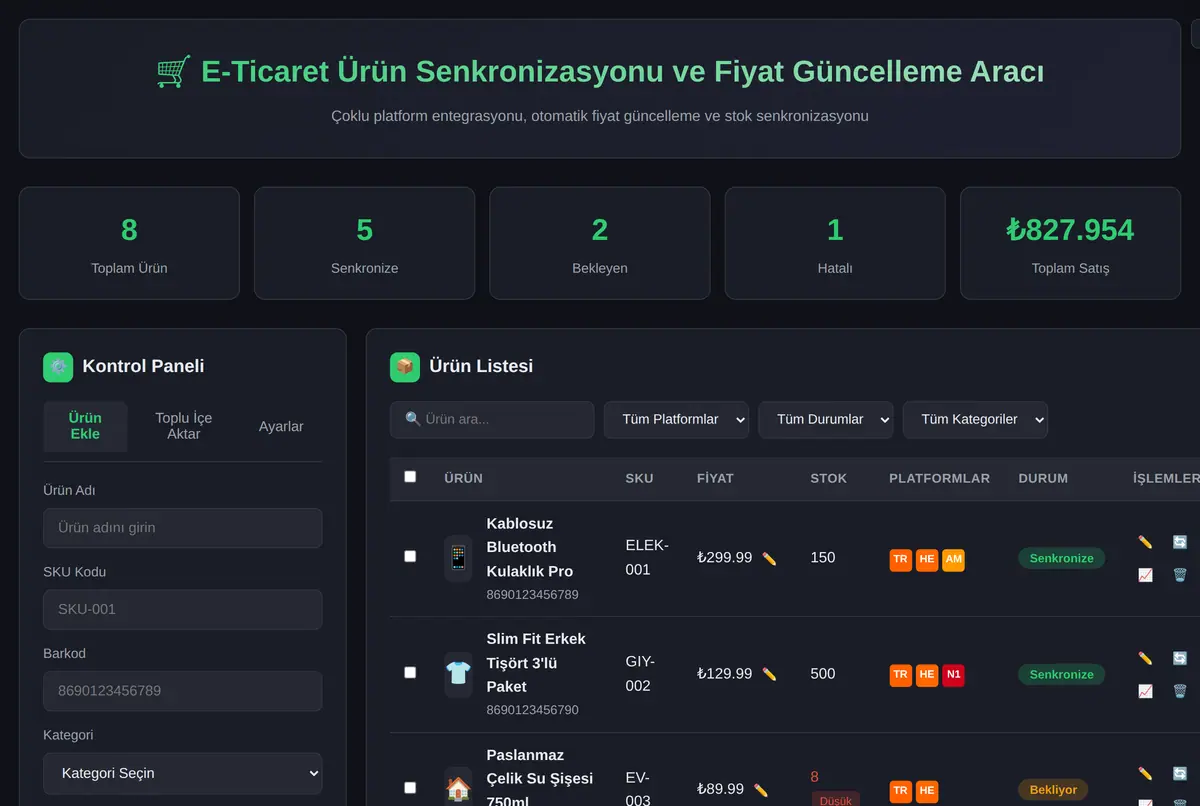Delete the Slim Fit Erkek Tişört product

pos(1180,691)
